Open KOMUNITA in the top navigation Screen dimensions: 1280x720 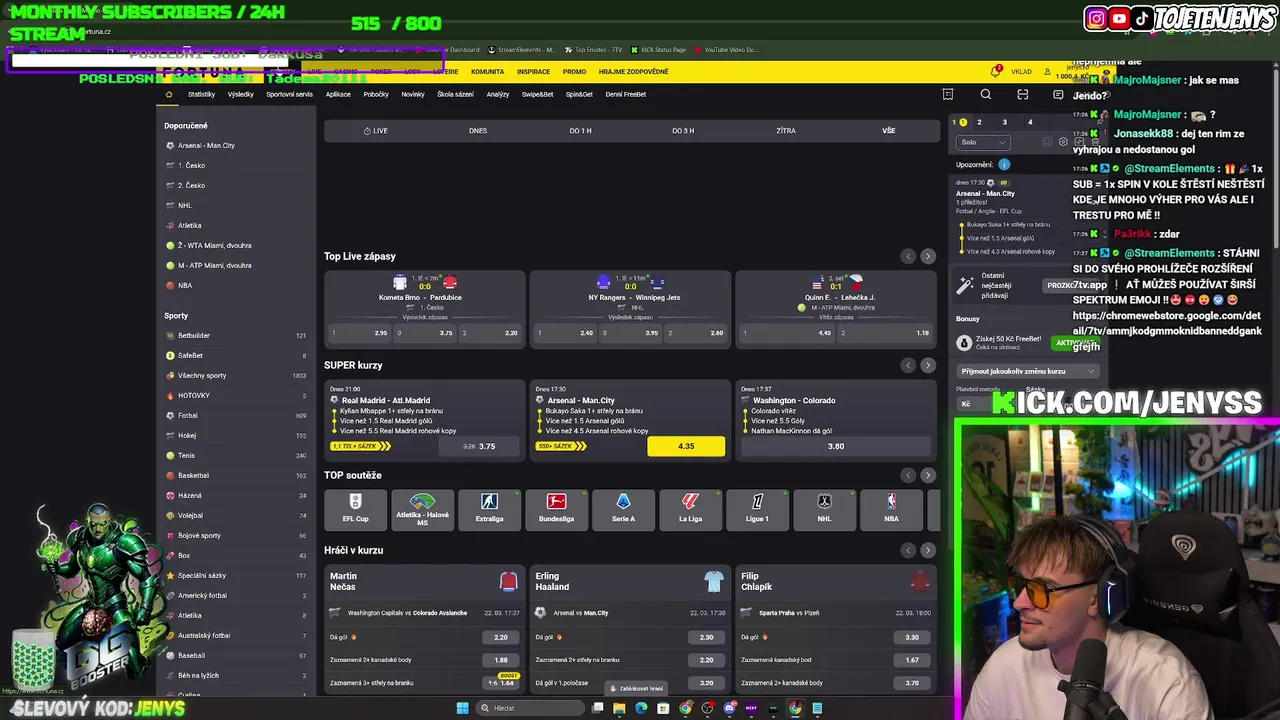click(x=487, y=71)
